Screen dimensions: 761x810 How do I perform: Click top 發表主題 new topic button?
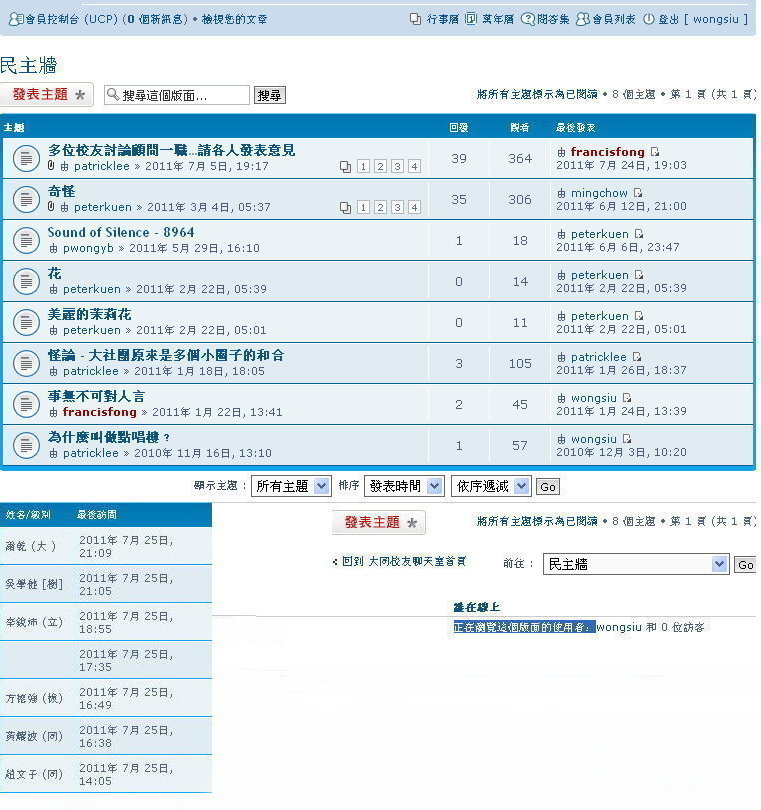(x=47, y=95)
